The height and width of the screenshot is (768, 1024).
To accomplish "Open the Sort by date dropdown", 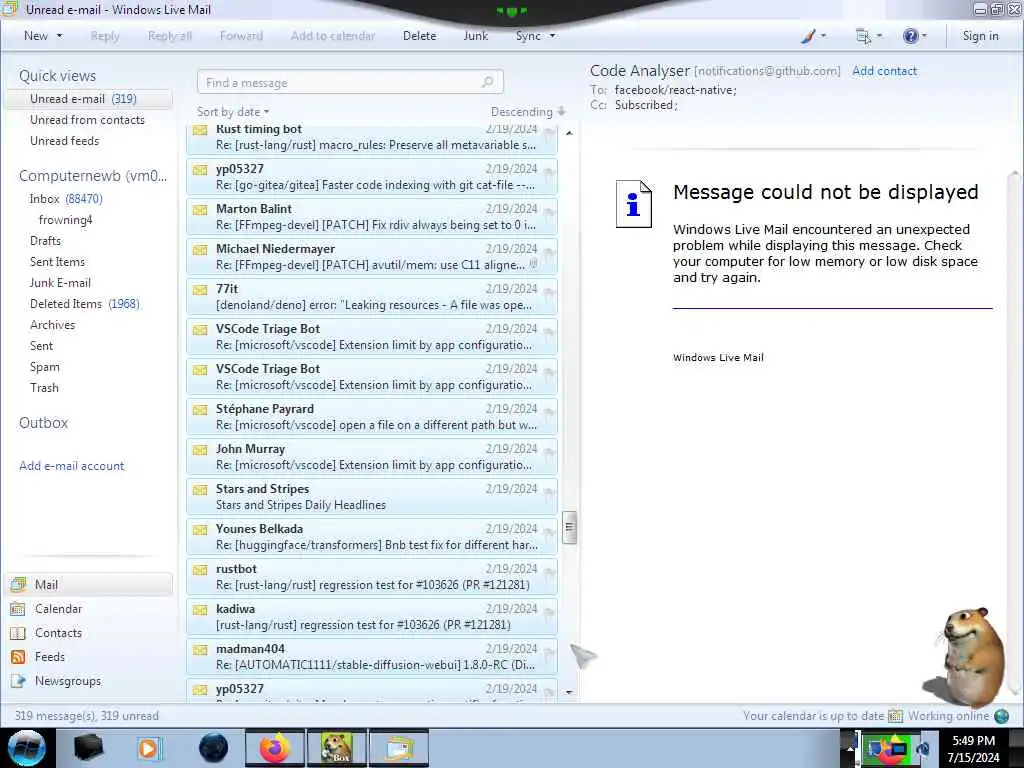I will point(232,112).
